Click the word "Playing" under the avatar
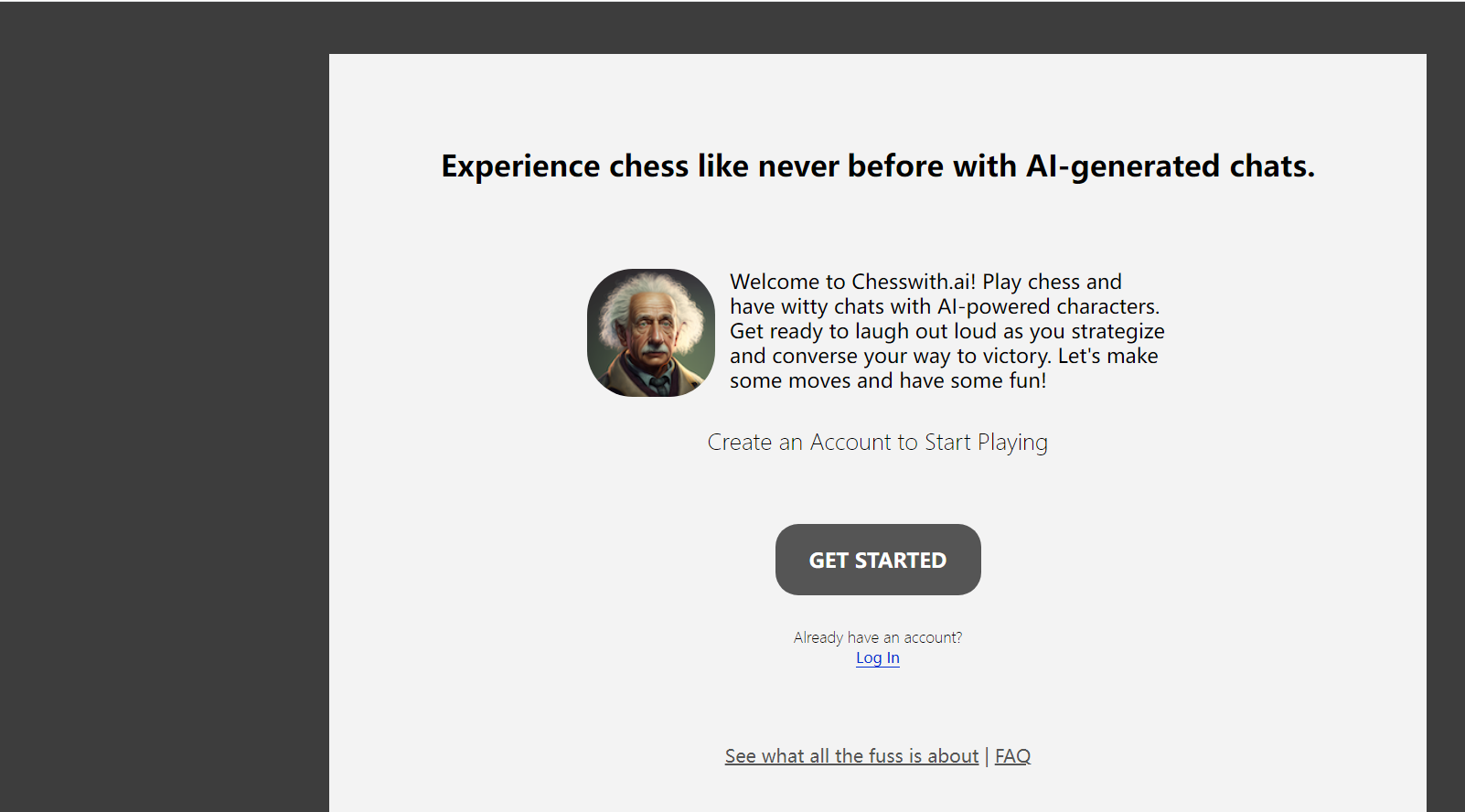 (1012, 443)
